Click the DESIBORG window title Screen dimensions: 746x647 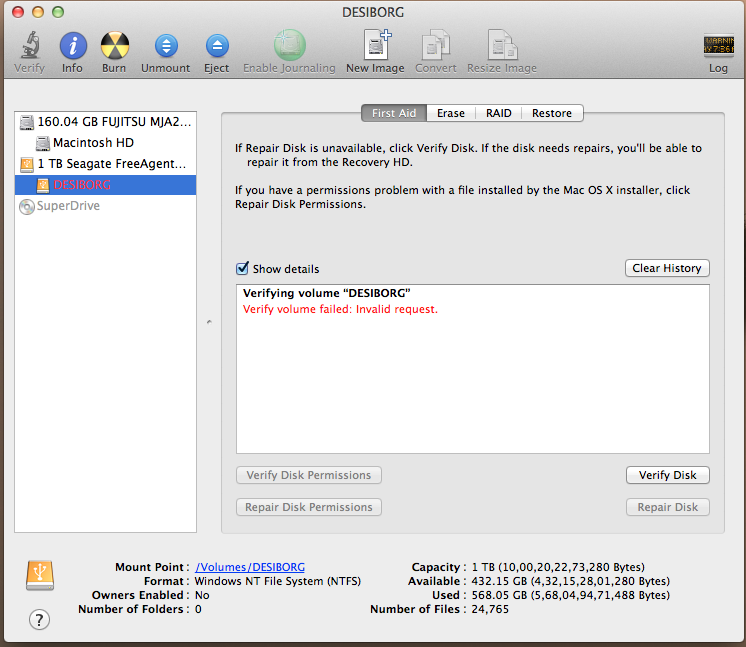[x=373, y=12]
